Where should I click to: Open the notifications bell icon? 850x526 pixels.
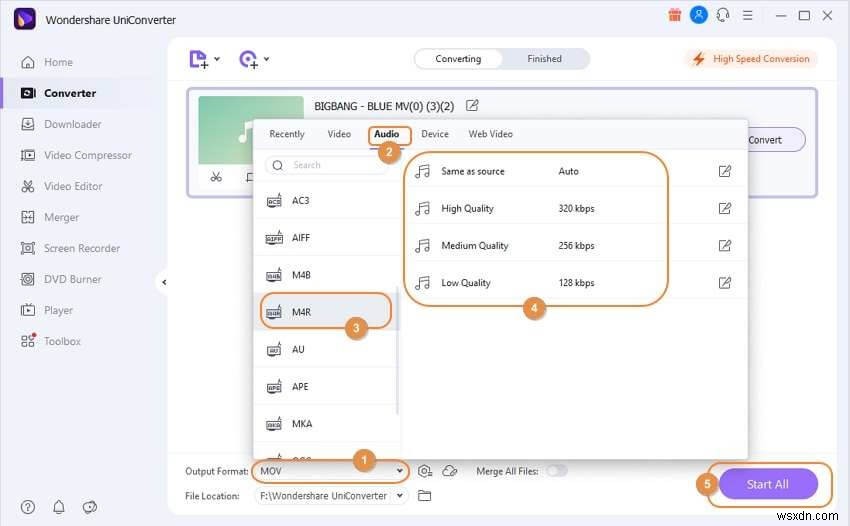tap(59, 507)
